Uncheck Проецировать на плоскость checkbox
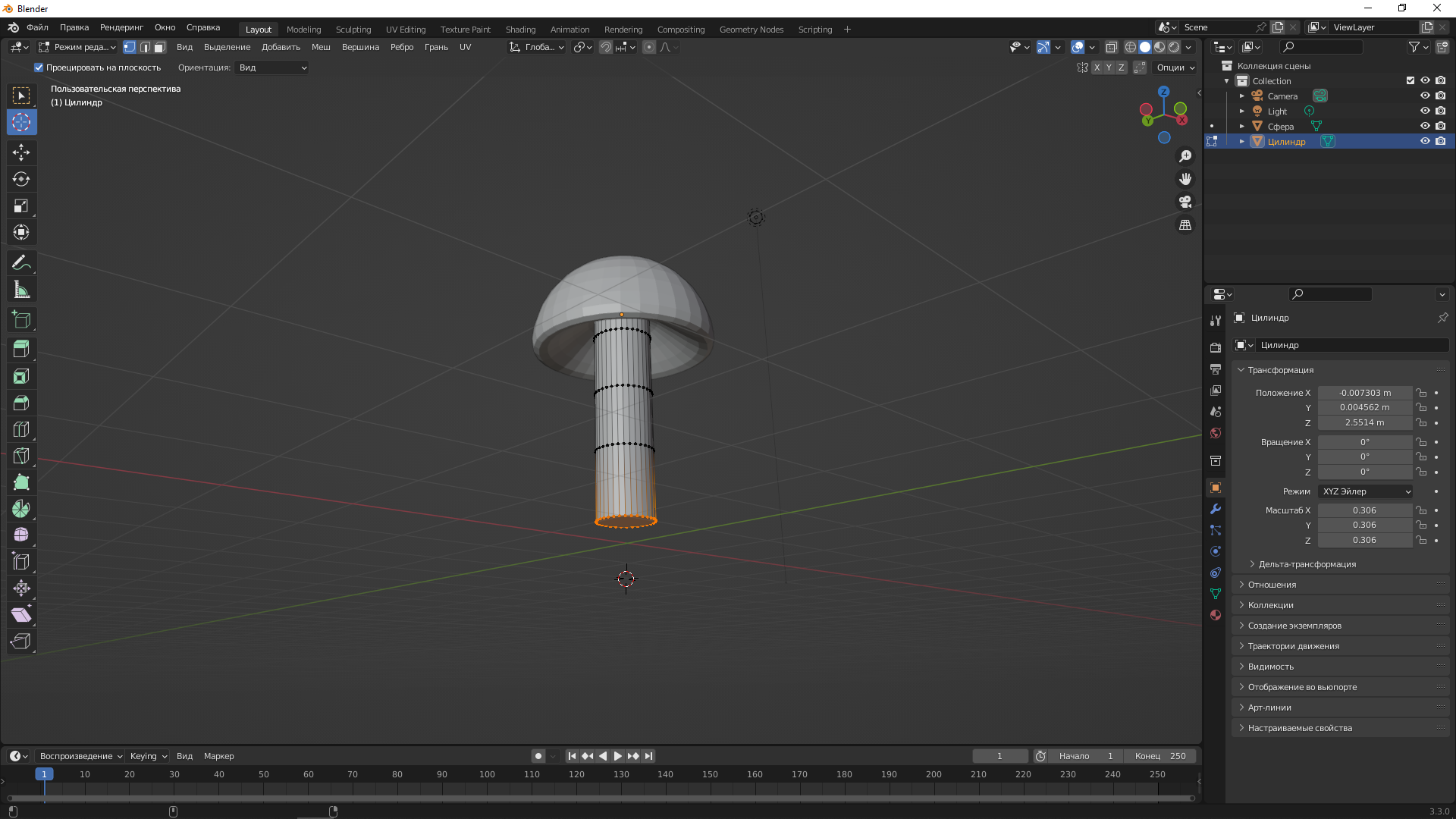Image resolution: width=1456 pixels, height=819 pixels. click(39, 67)
